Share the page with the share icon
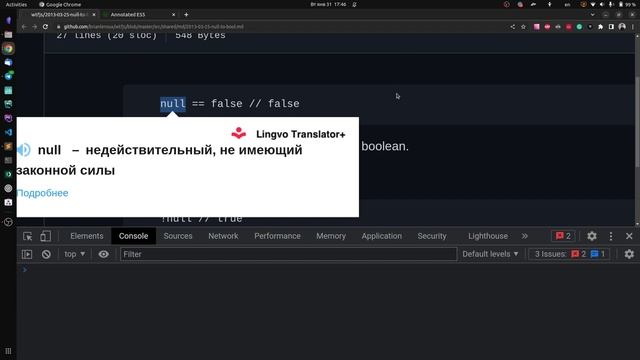Screen dimensions: 640x360 pyautogui.click(x=513, y=27)
